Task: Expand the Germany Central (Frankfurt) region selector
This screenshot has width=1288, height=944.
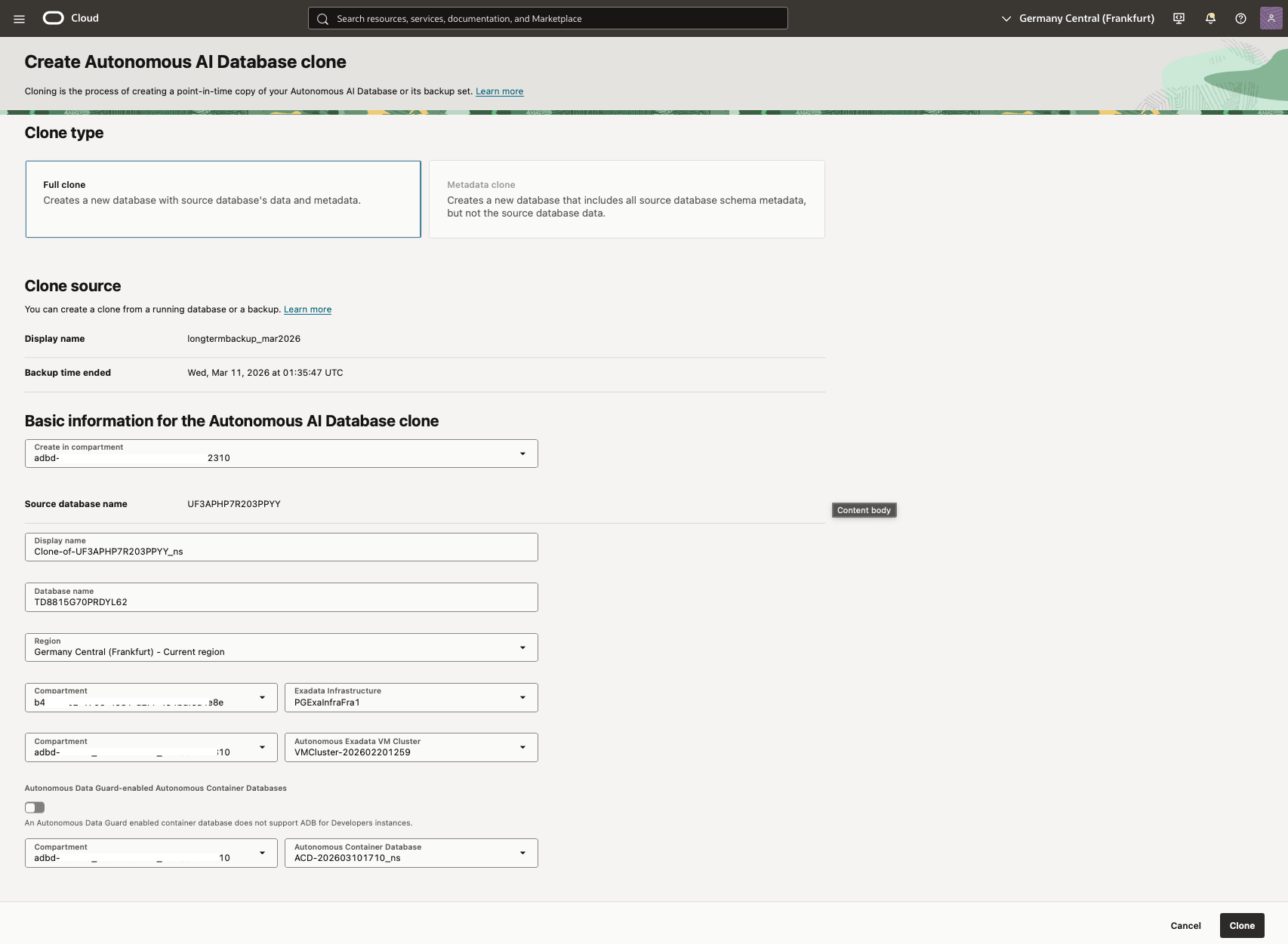Action: 1078,19
